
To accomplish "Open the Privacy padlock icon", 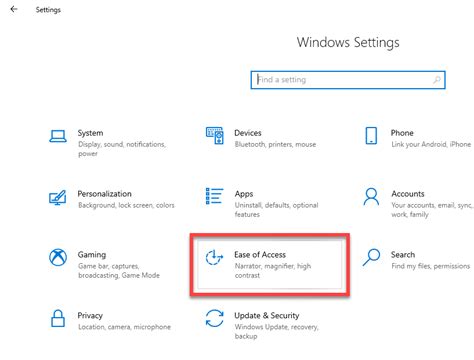I will [x=58, y=318].
